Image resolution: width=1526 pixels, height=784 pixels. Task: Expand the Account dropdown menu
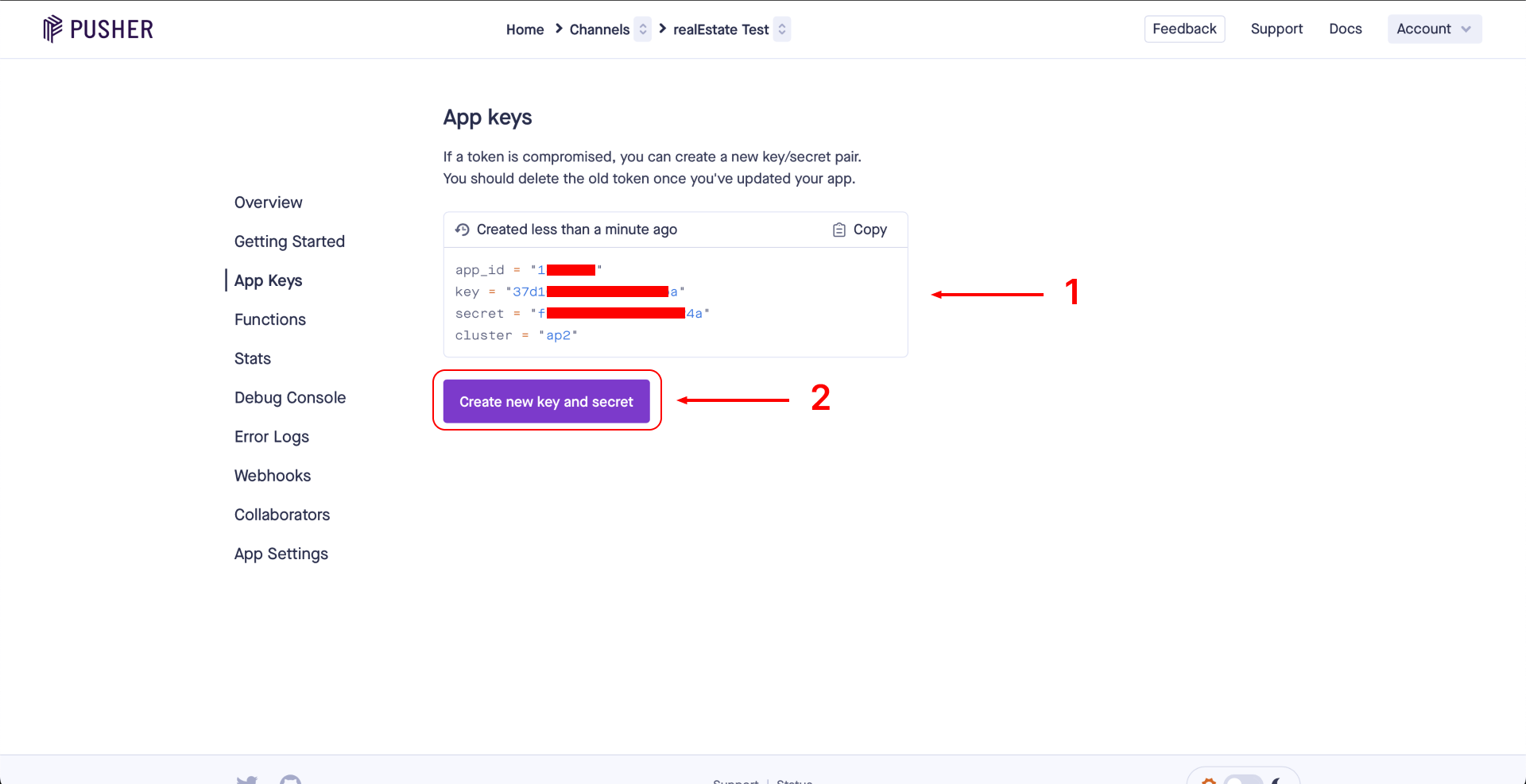pos(1434,29)
